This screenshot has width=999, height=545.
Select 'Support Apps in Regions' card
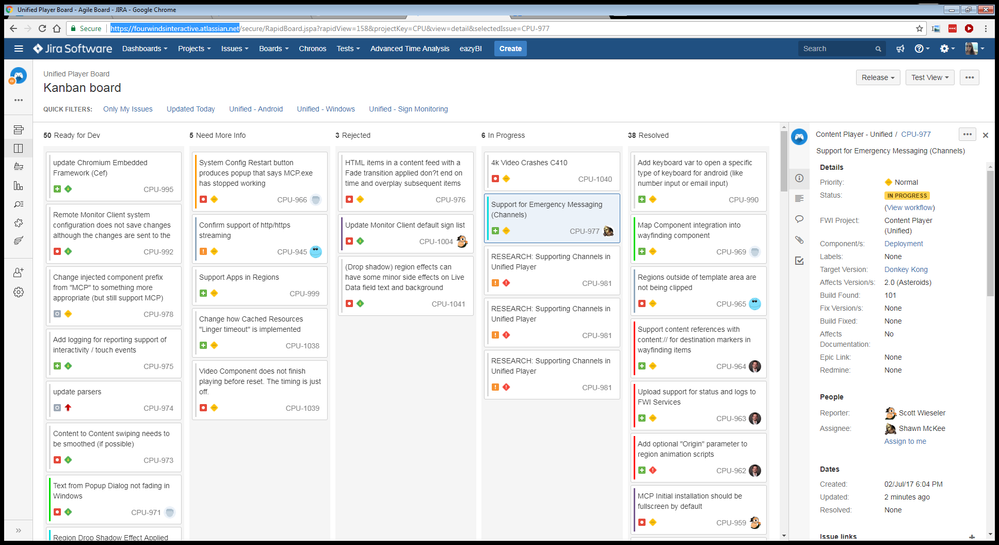[x=259, y=285]
